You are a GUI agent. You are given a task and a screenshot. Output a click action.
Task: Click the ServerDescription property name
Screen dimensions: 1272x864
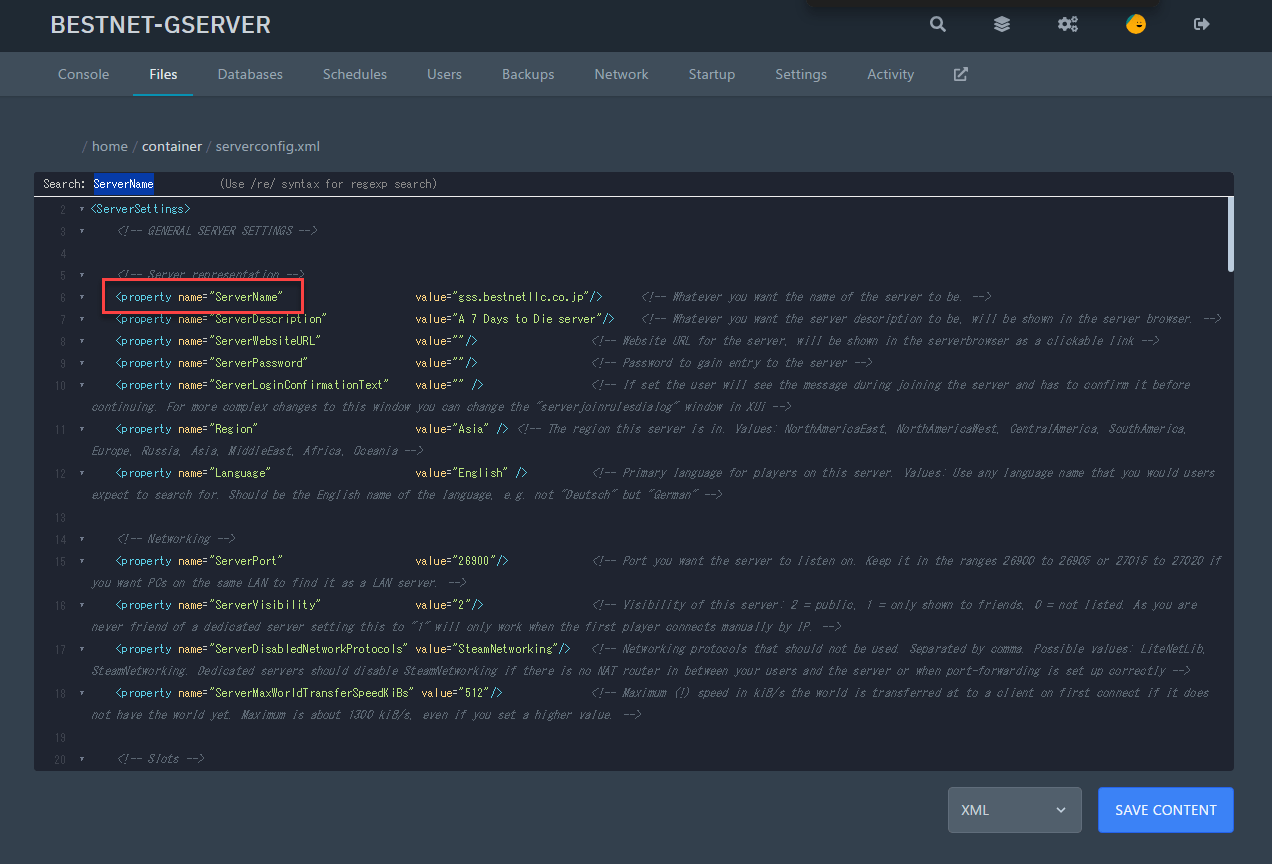[268, 319]
